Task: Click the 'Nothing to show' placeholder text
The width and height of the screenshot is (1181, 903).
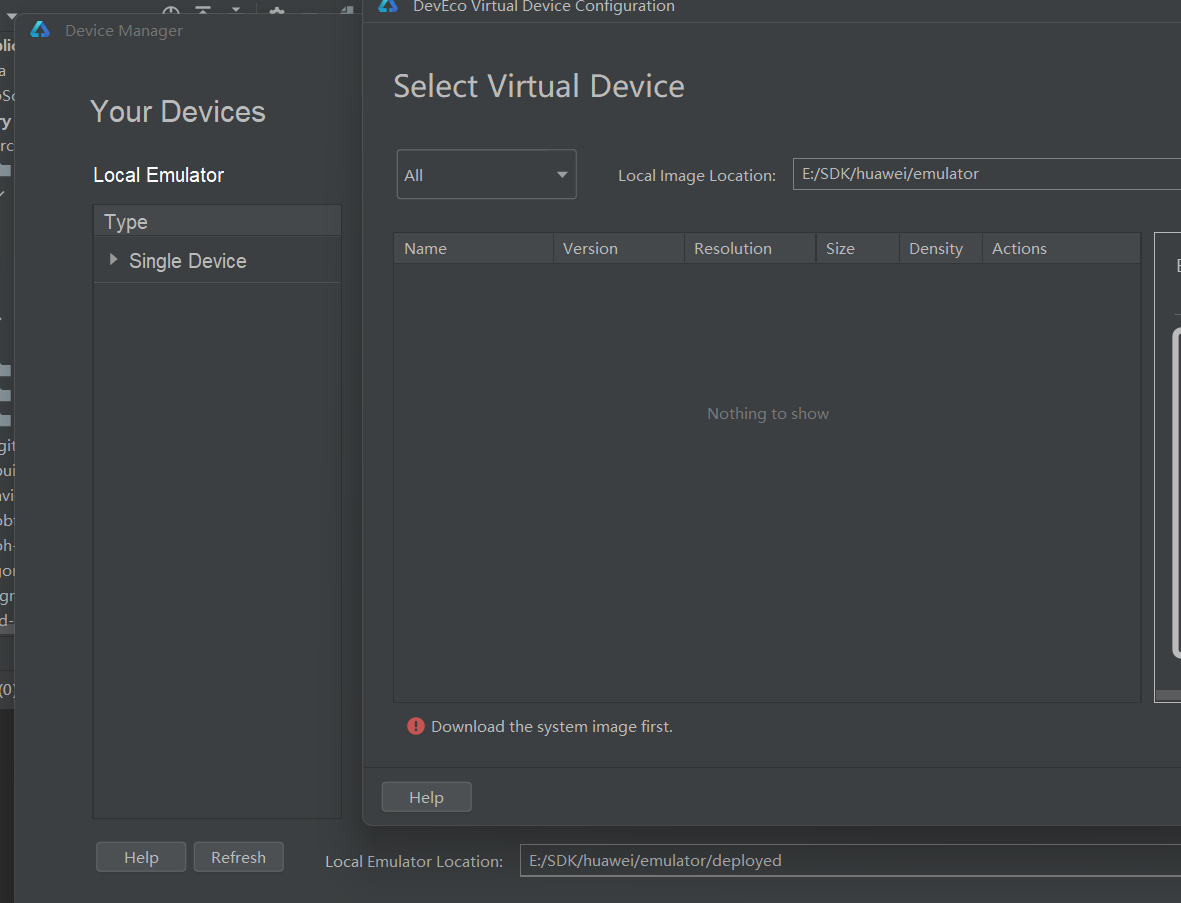Action: coord(767,413)
